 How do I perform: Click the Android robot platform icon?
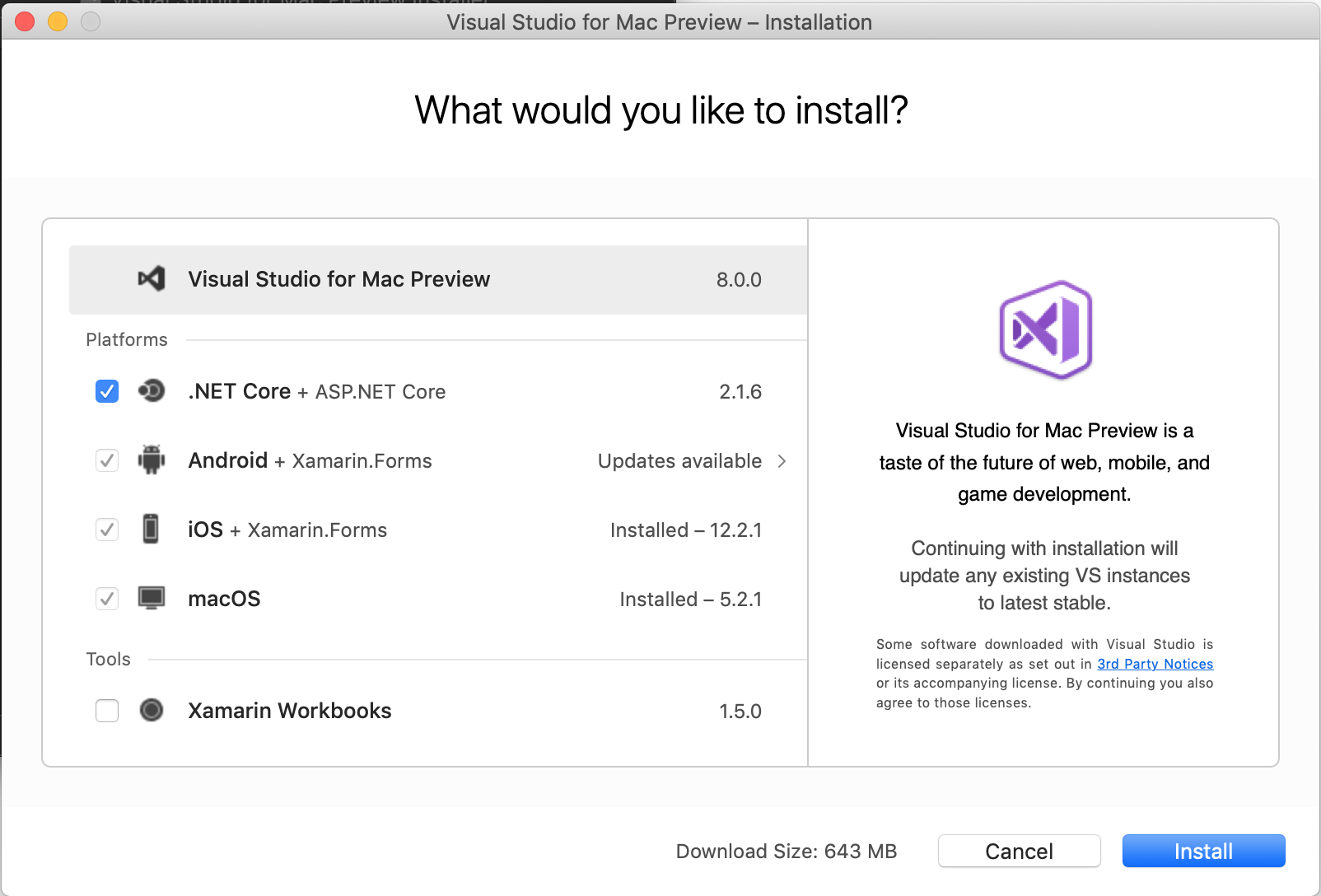point(152,460)
